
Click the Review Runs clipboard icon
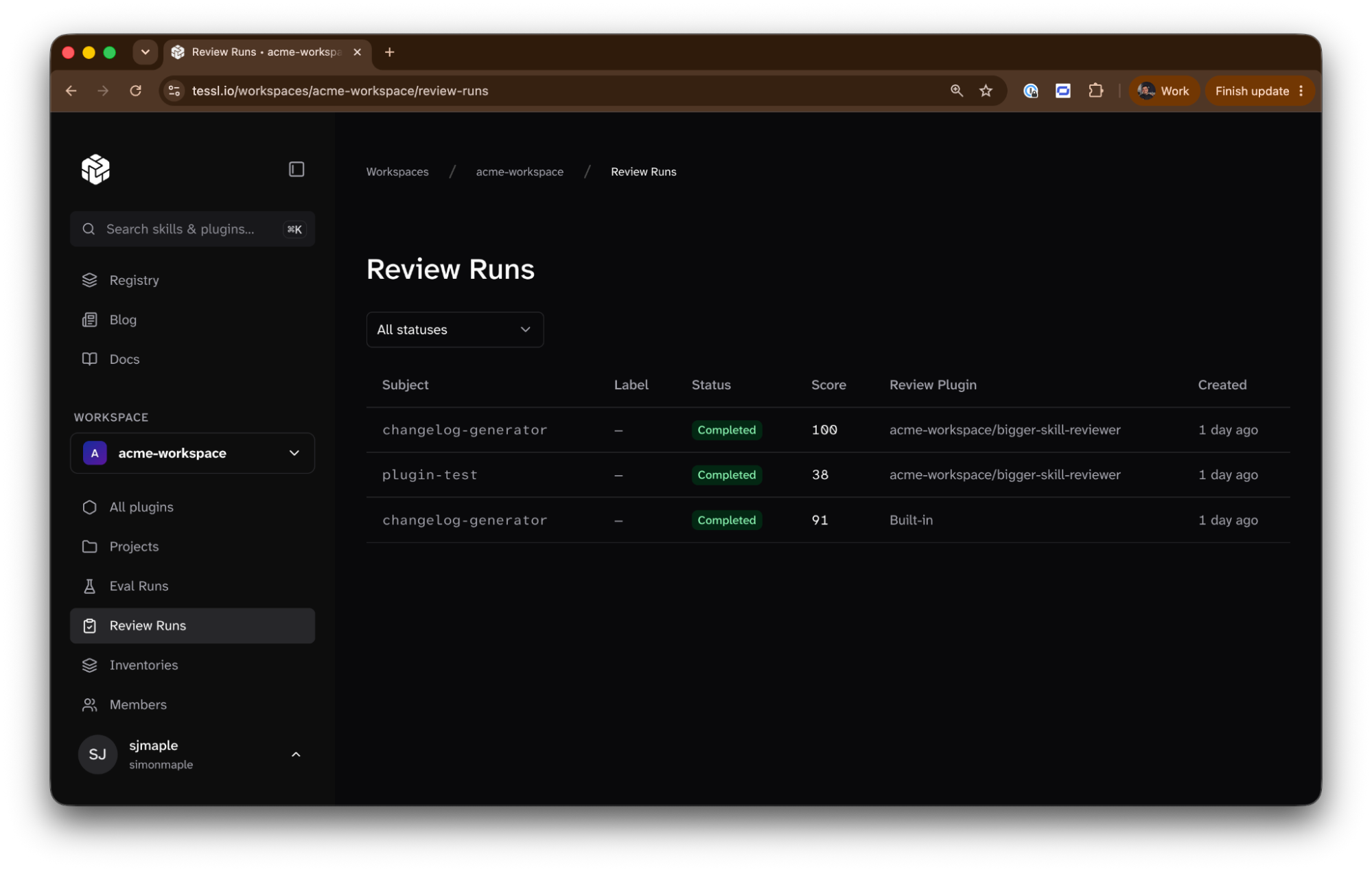(90, 626)
